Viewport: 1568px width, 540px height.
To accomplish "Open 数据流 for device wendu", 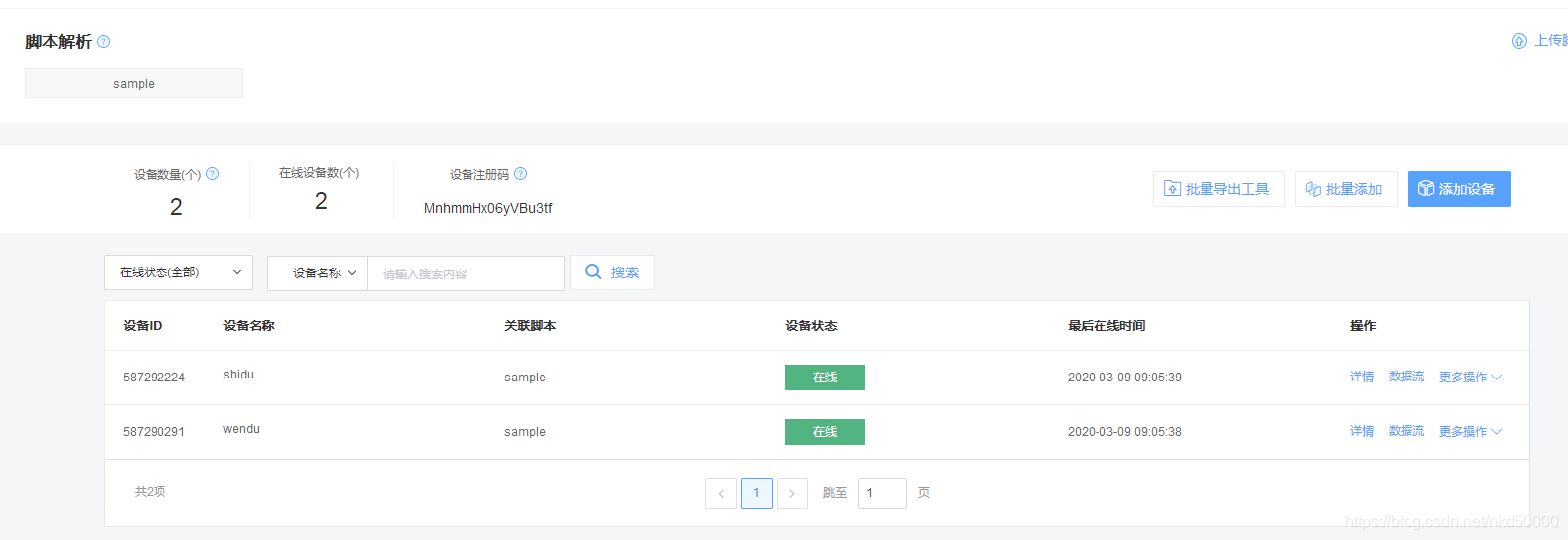I will pyautogui.click(x=1407, y=431).
